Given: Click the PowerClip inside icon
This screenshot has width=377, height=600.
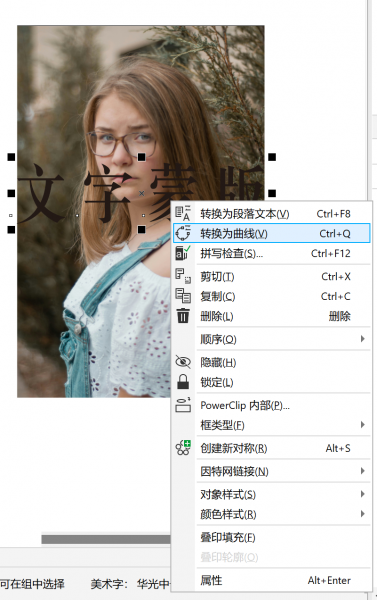Looking at the screenshot, I should [183, 405].
